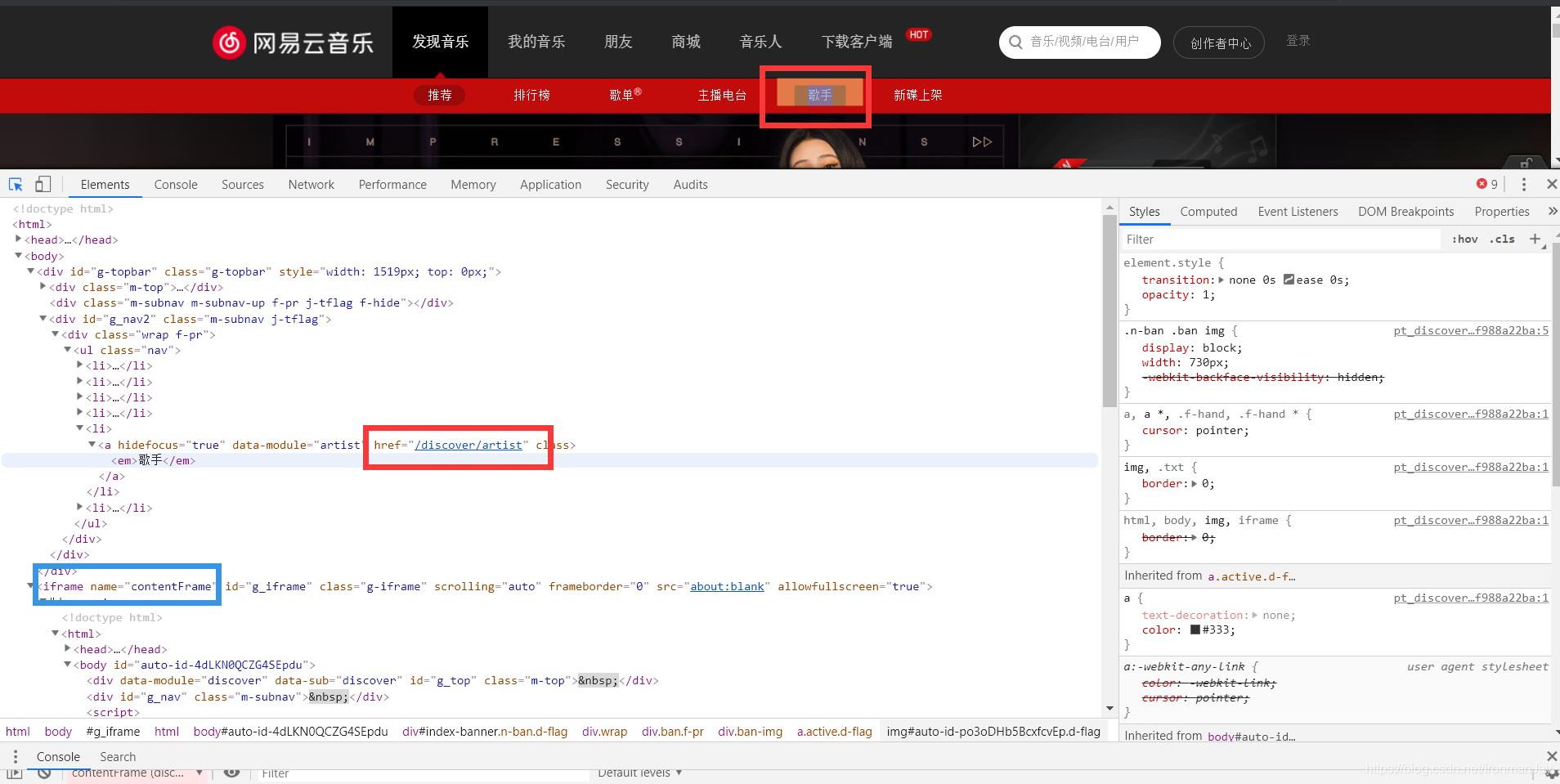This screenshot has width=1560, height=784.
Task: Select the div.ban-img breadcrumb
Action: click(x=750, y=731)
